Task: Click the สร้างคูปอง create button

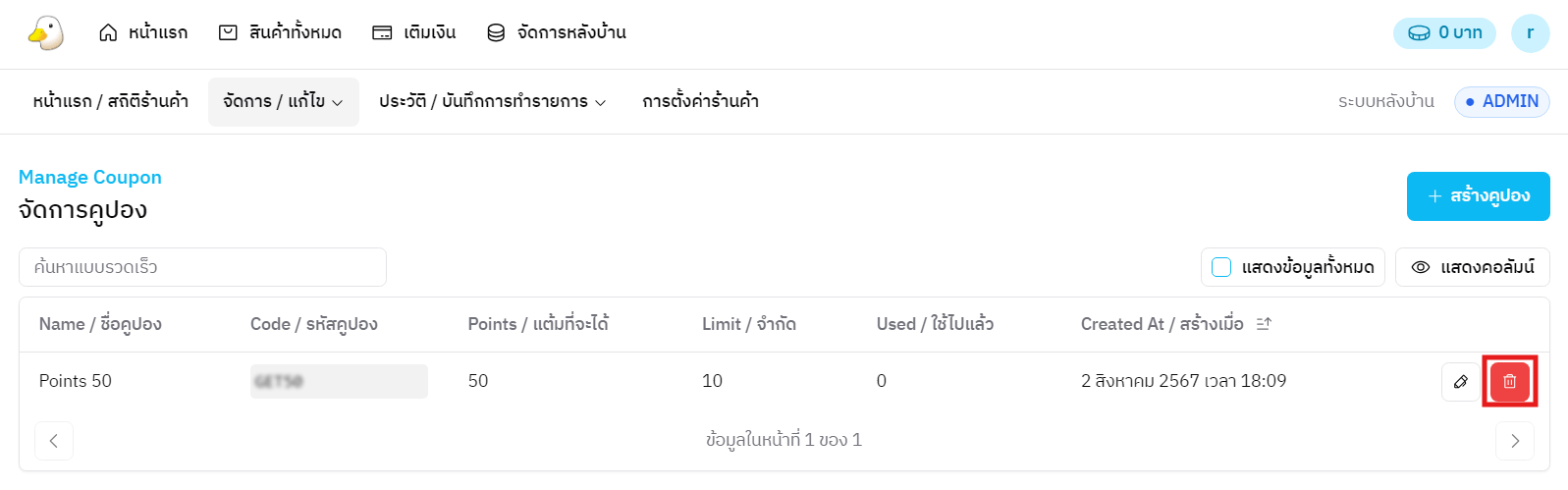Action: pos(1478,196)
